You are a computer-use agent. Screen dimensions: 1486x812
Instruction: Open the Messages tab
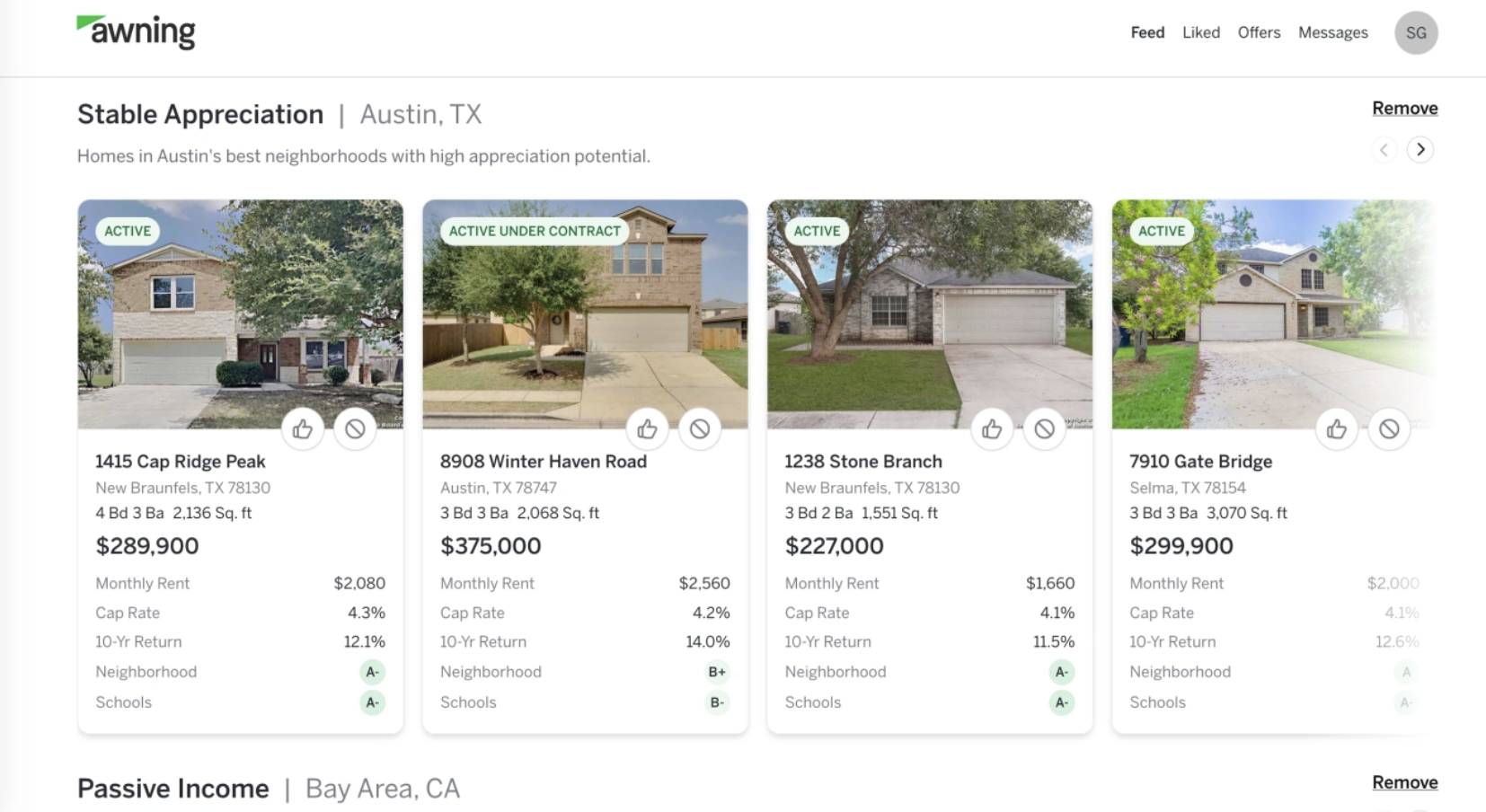coord(1332,33)
